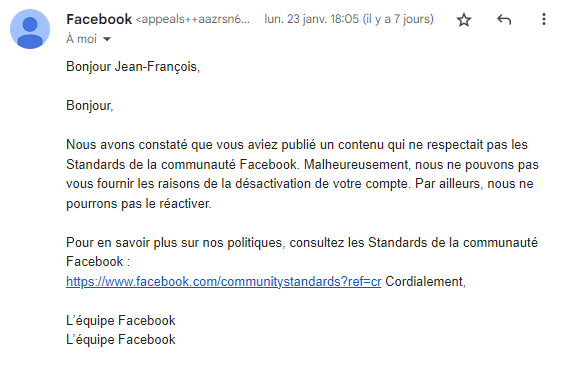Click the lun. 23 janv. 18:05 timestamp

pos(349,19)
